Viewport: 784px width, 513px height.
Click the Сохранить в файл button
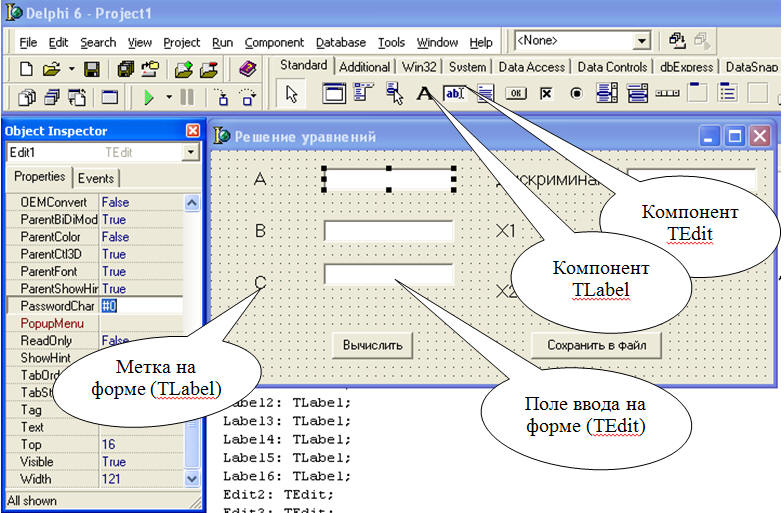pyautogui.click(x=596, y=345)
